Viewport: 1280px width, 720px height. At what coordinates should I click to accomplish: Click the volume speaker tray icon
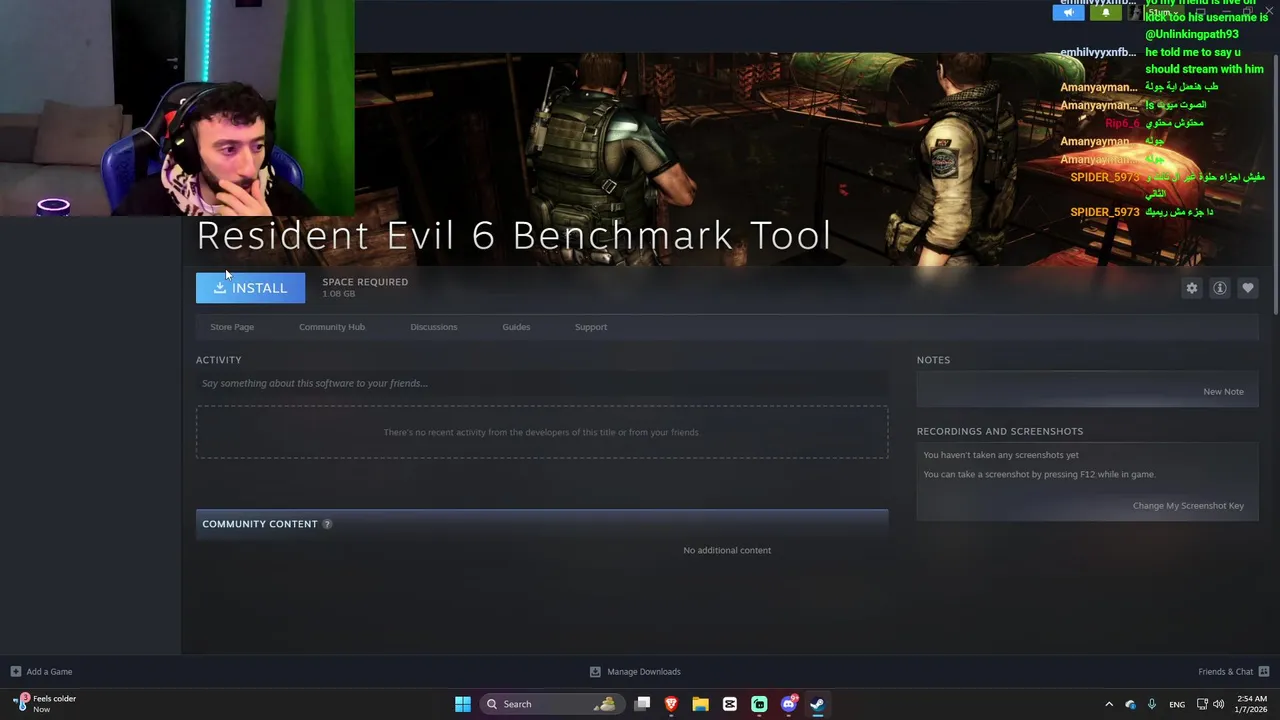click(1218, 704)
